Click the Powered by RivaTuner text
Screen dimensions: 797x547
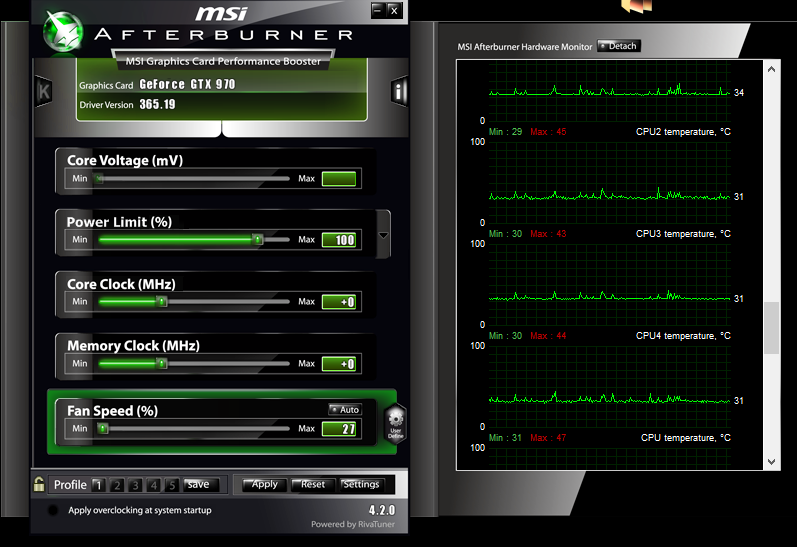click(x=353, y=524)
